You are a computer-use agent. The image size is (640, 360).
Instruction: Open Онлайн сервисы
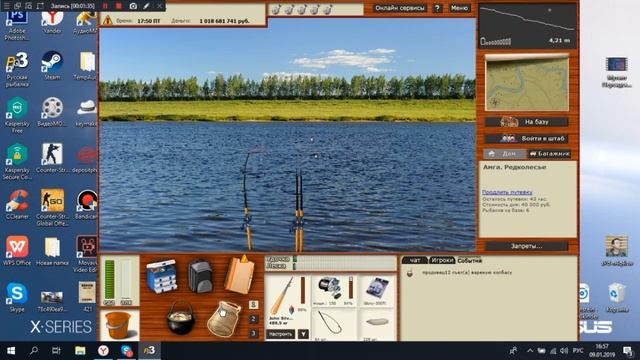click(x=400, y=8)
